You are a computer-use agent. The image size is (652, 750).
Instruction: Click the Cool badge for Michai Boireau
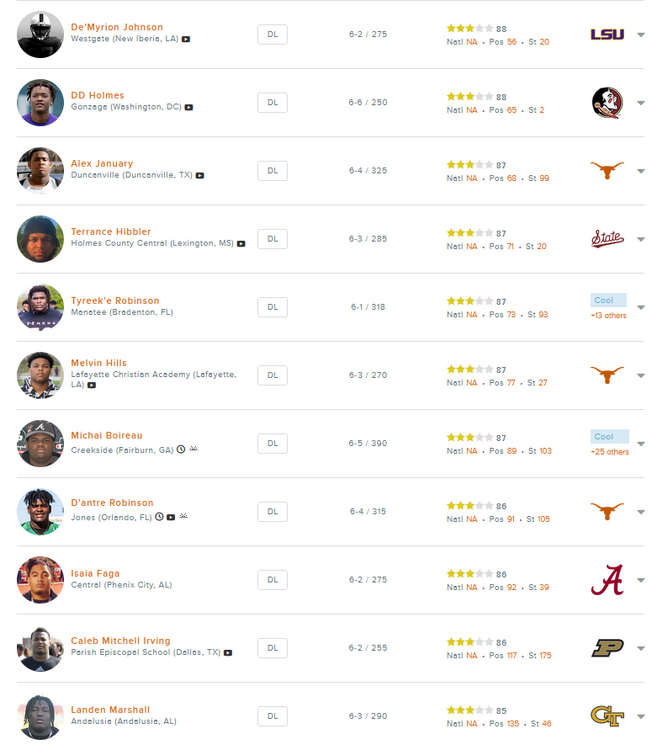609,437
